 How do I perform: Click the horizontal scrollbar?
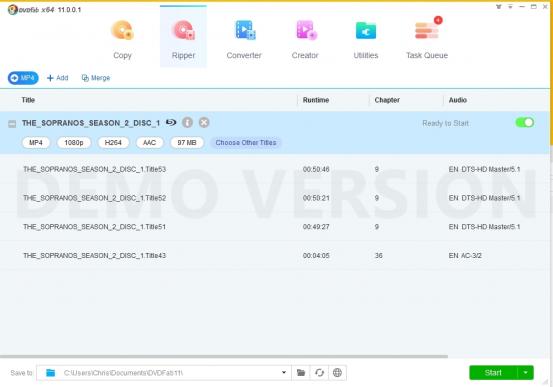[224, 356]
